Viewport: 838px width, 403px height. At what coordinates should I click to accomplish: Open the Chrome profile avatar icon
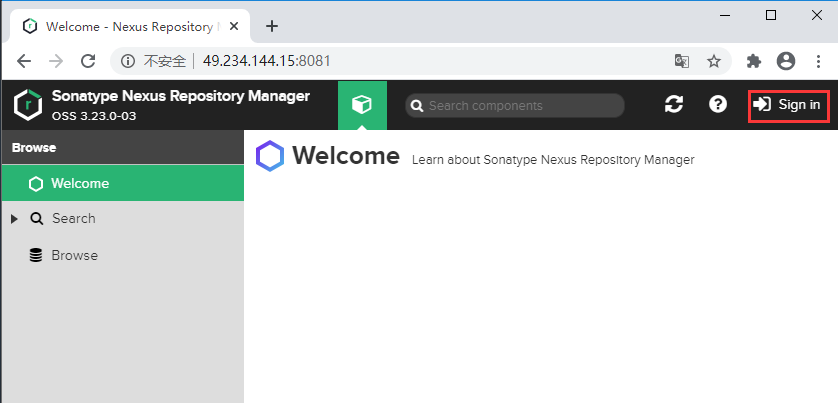pos(785,61)
